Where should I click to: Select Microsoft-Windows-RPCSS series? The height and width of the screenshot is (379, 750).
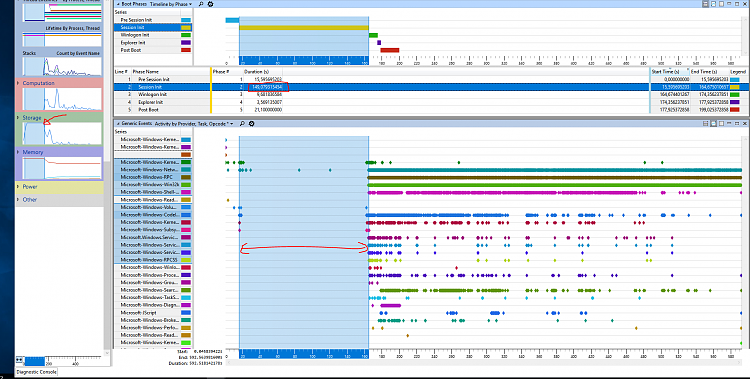(x=149, y=260)
